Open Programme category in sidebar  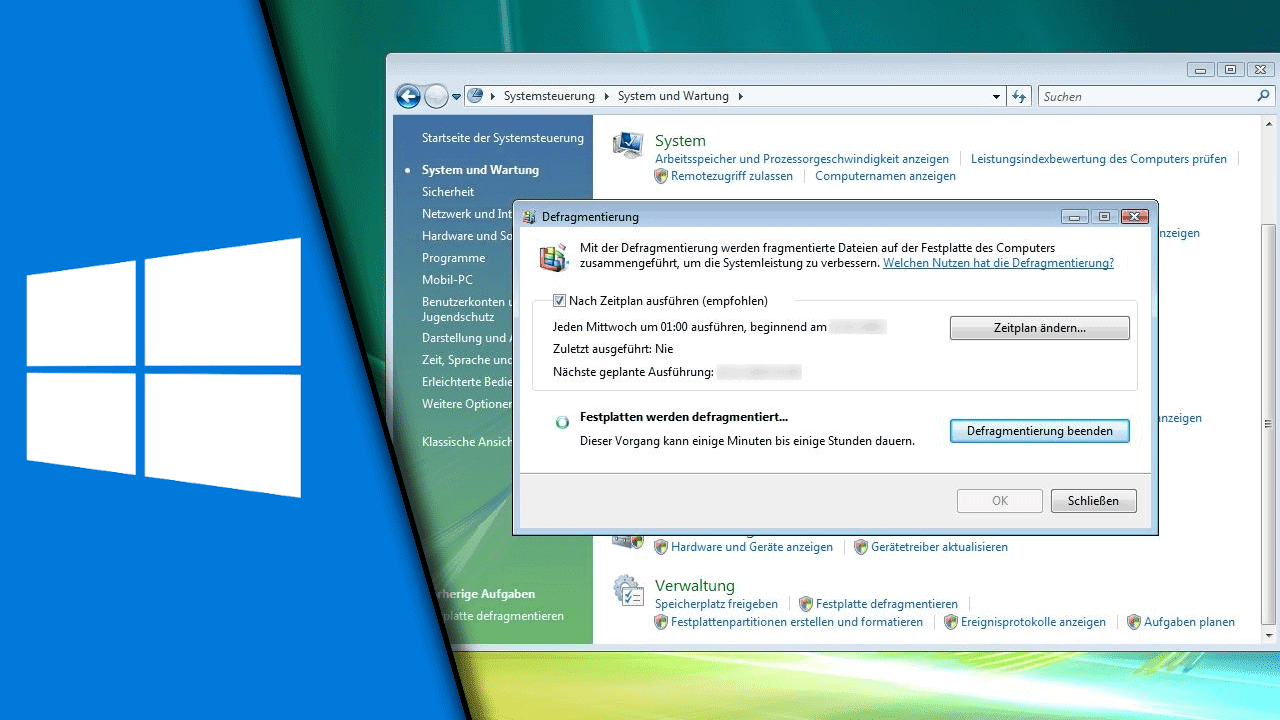[453, 258]
